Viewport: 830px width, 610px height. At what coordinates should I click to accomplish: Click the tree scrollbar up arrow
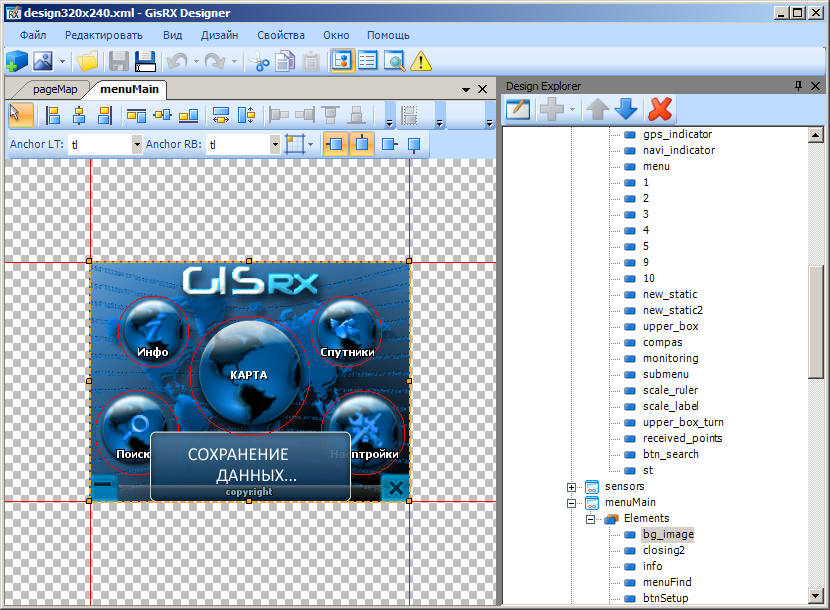point(816,134)
